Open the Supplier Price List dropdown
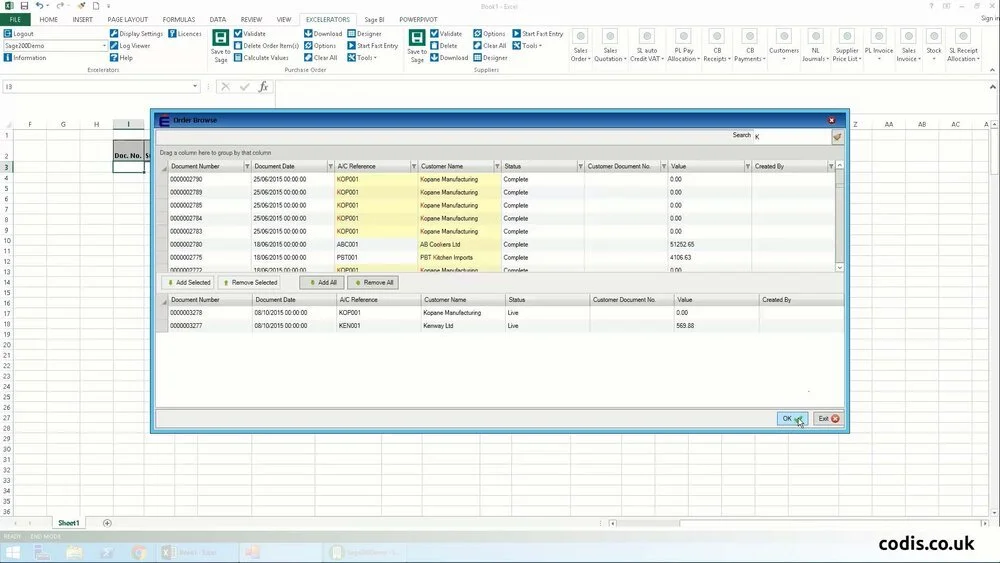 click(846, 46)
